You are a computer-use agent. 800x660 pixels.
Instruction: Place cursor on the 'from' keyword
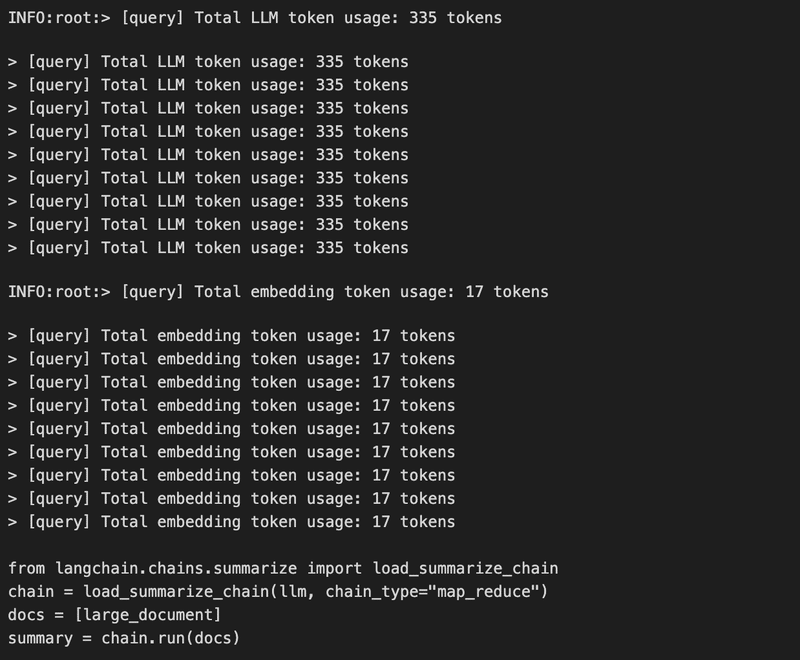coord(27,568)
